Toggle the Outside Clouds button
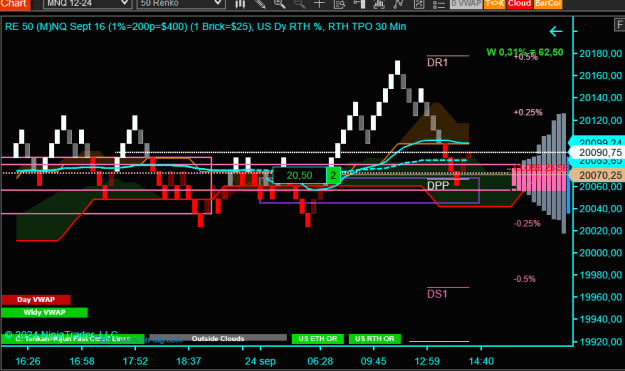This screenshot has height=371, width=625. 218,338
